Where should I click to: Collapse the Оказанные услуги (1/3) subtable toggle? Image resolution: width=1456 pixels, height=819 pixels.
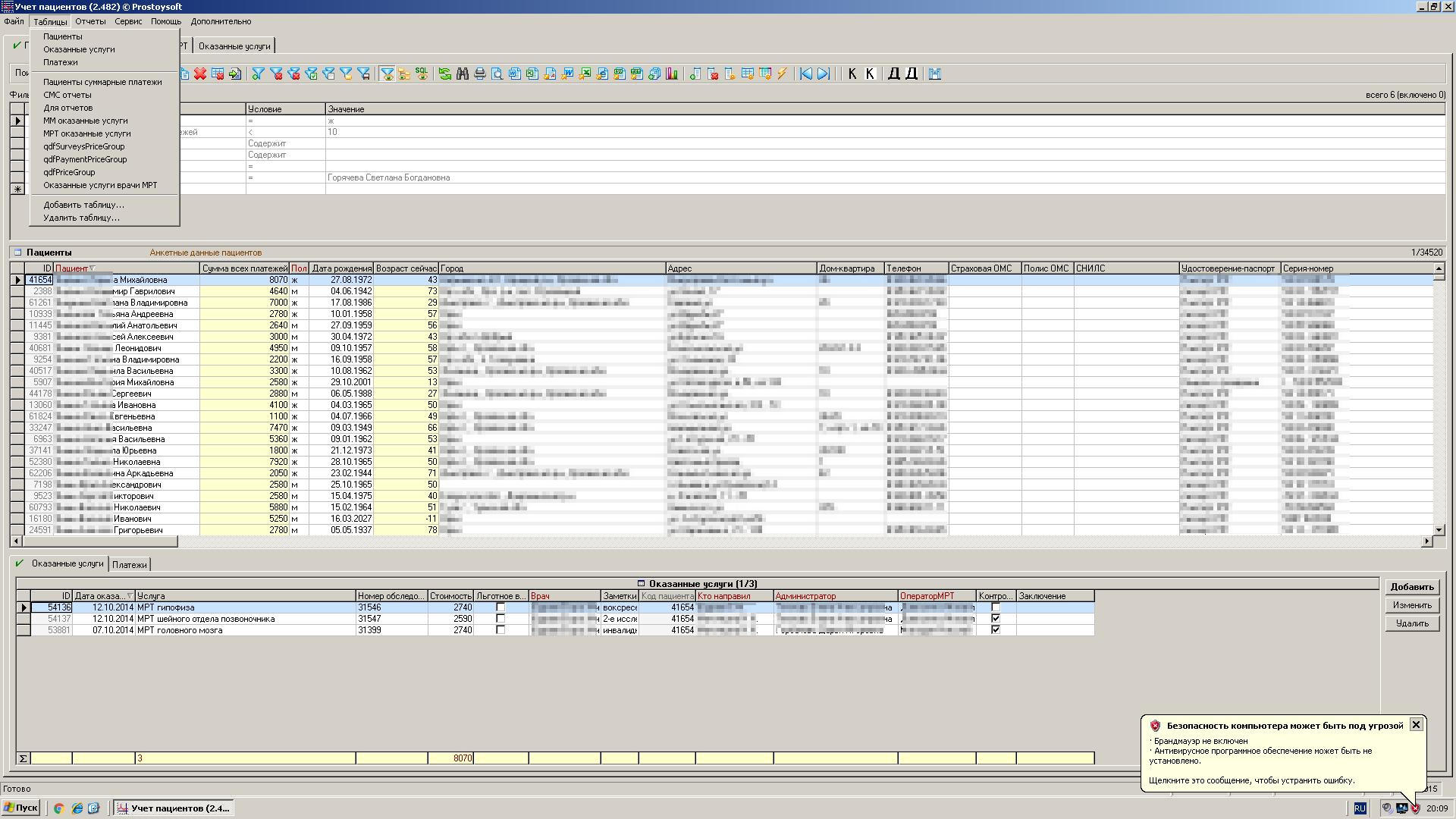pyautogui.click(x=641, y=584)
